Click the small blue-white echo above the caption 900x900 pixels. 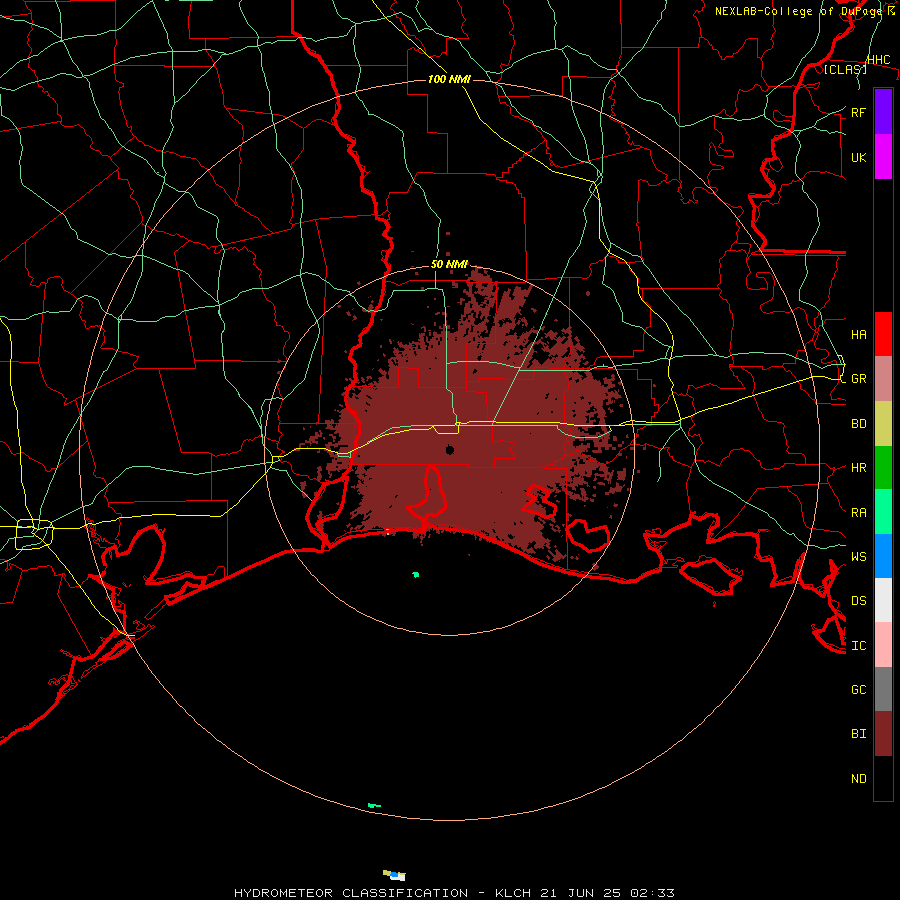click(x=394, y=875)
